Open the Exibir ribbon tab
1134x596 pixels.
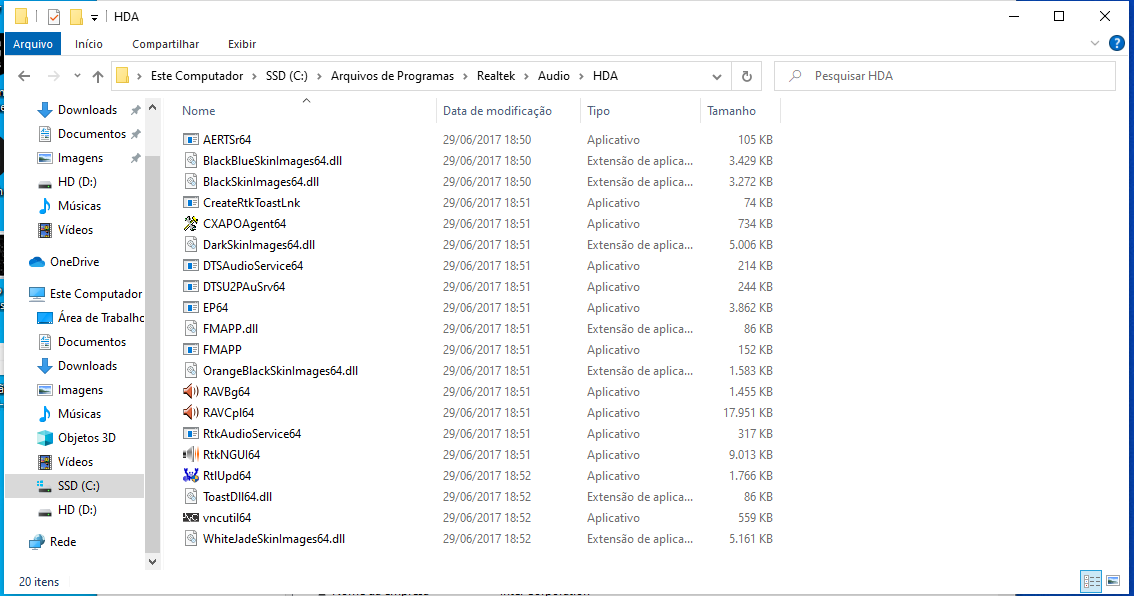pos(242,44)
